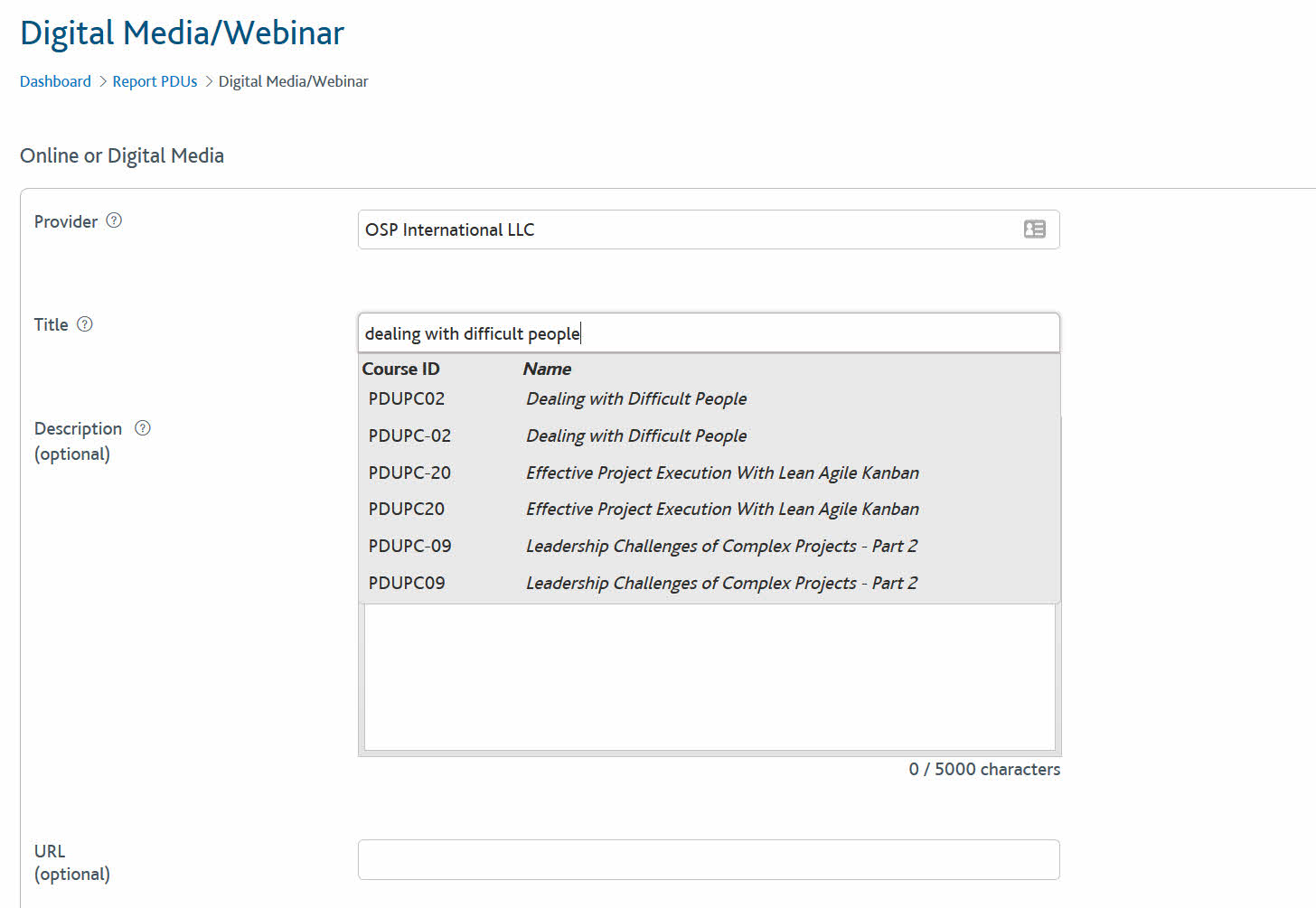Image resolution: width=1316 pixels, height=908 pixels.
Task: Click the Title help question mark icon
Action: tap(85, 323)
